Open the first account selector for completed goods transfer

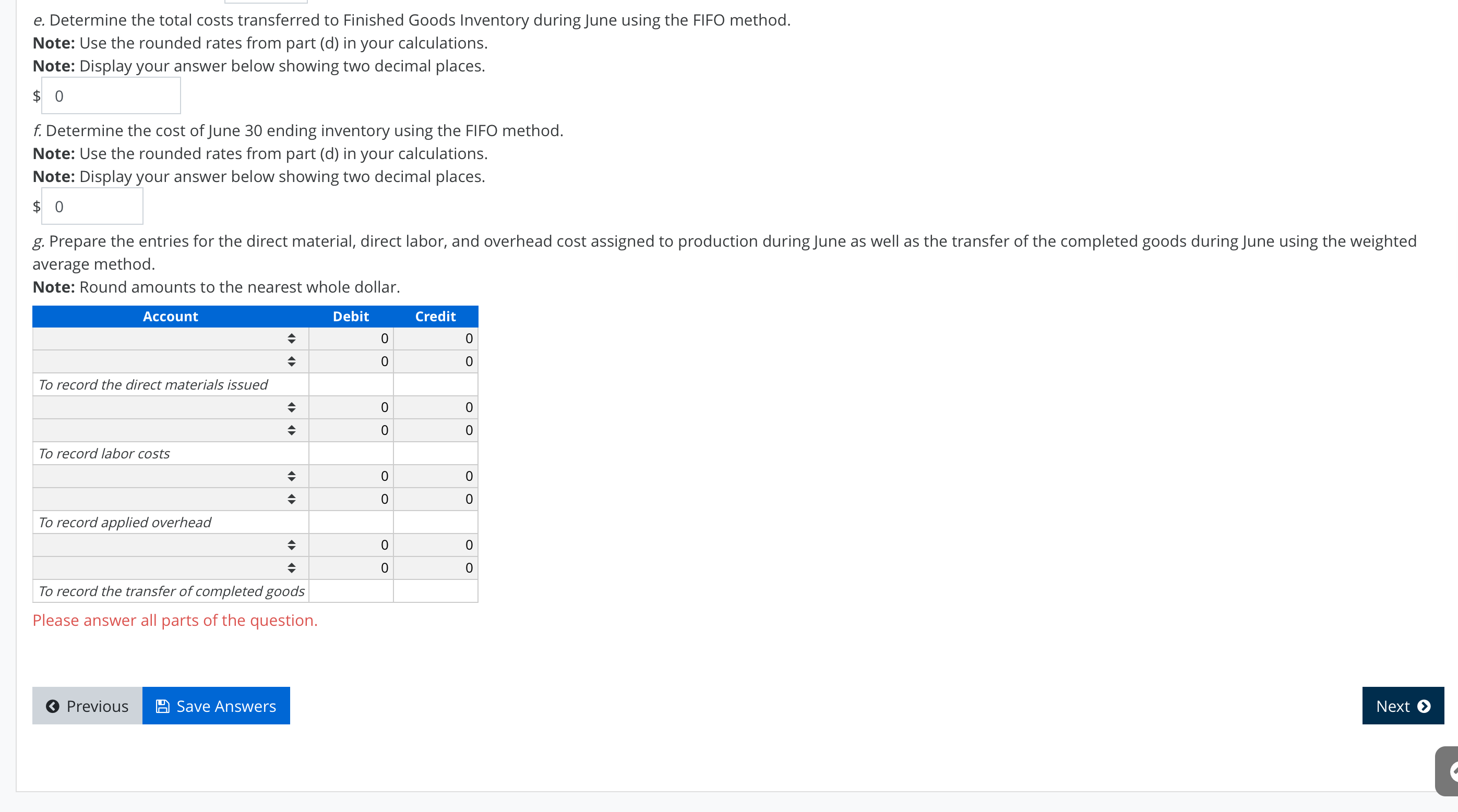click(292, 544)
